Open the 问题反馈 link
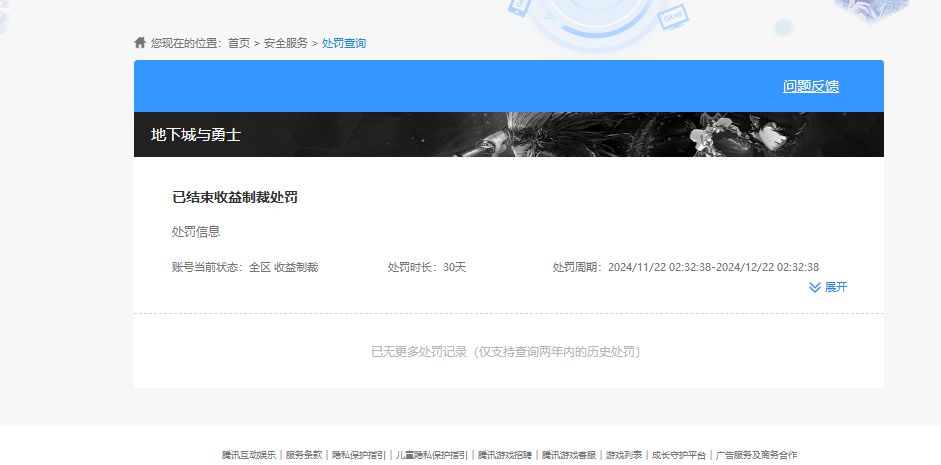The image size is (941, 465). tap(811, 86)
